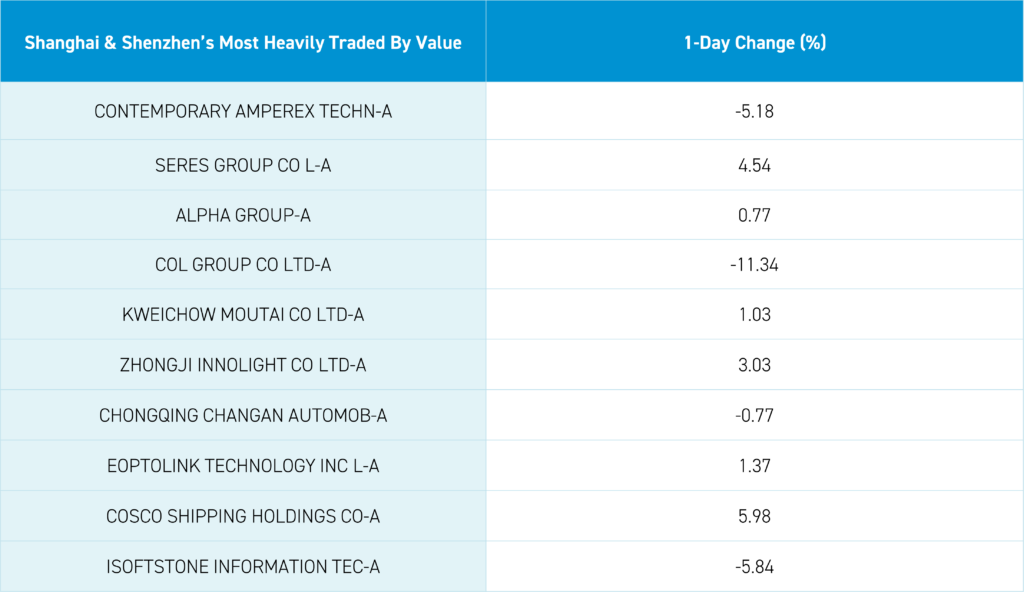This screenshot has width=1024, height=592.
Task: Select EOPTOLINK TECHNOLOGY INC L-A cell
Action: click(x=243, y=466)
